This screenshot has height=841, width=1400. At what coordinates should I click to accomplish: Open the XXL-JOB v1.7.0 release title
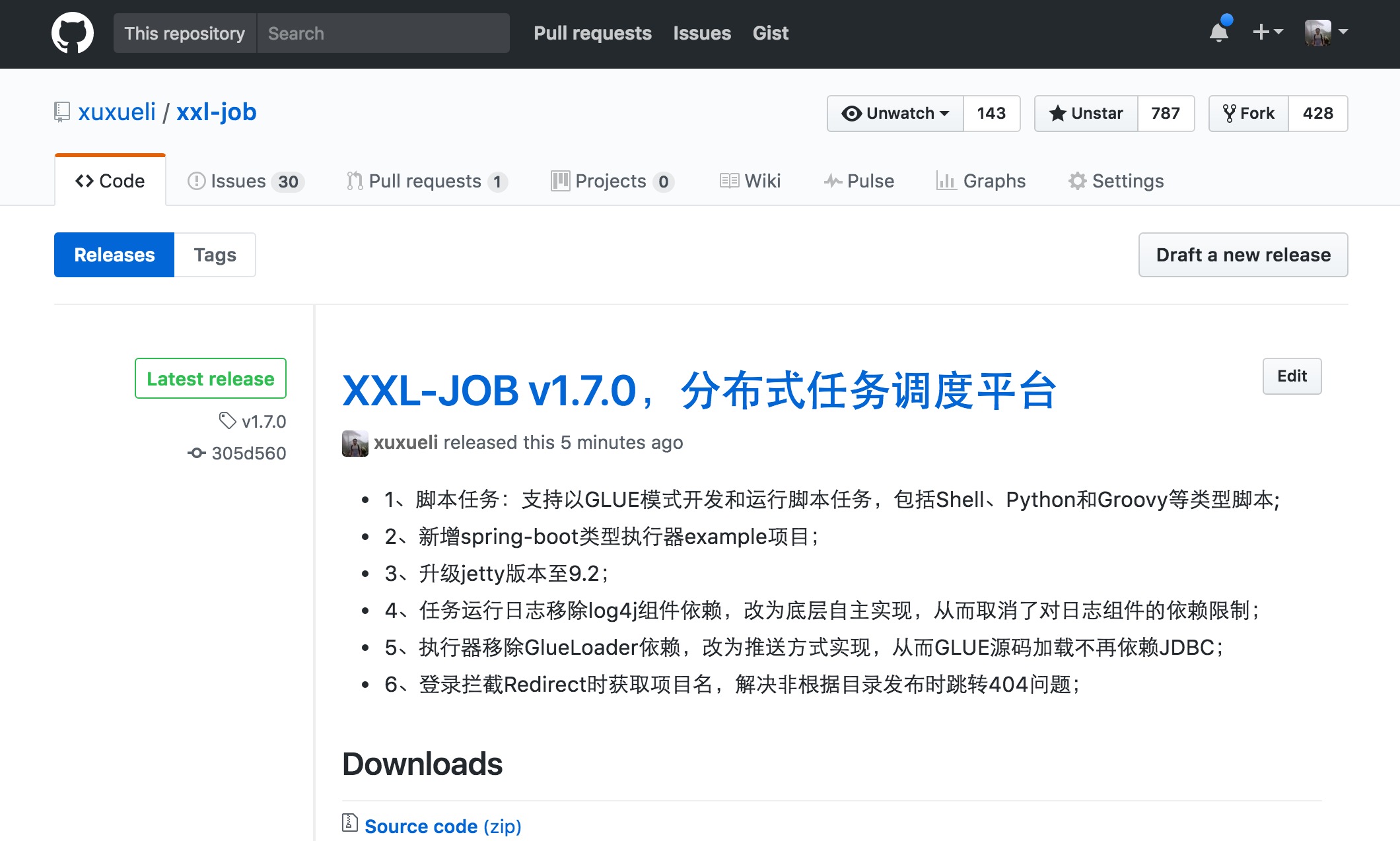pos(700,391)
